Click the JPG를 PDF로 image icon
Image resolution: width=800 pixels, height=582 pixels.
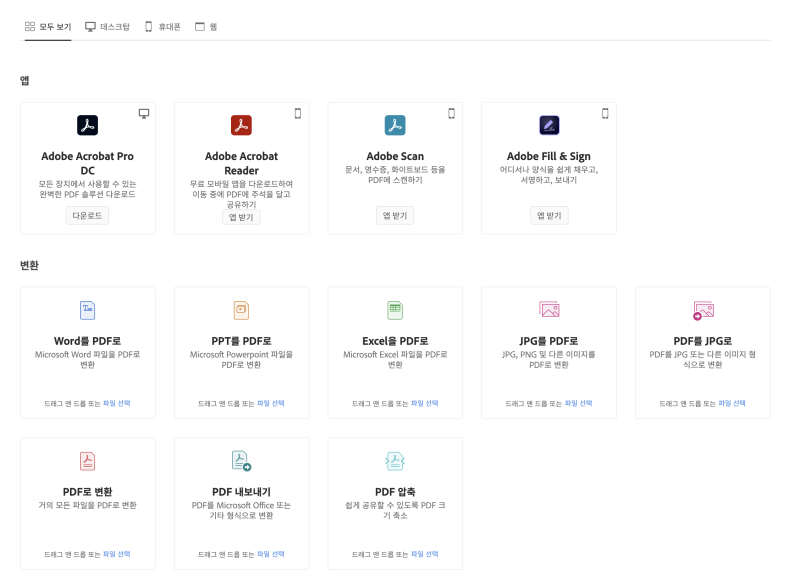(549, 309)
